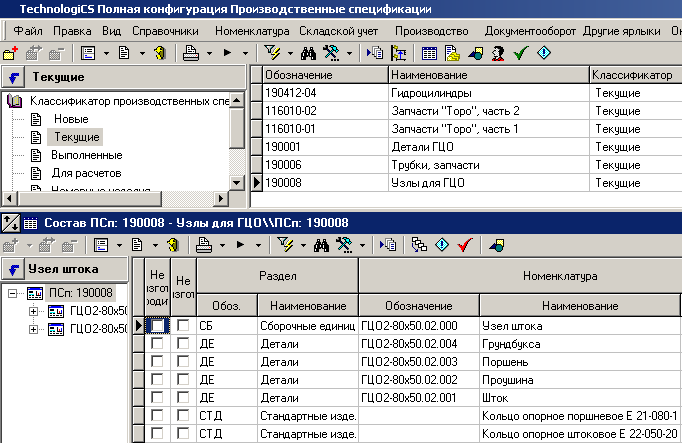
Task: Click the hammer tools icon in the top toolbar
Action: (331, 53)
